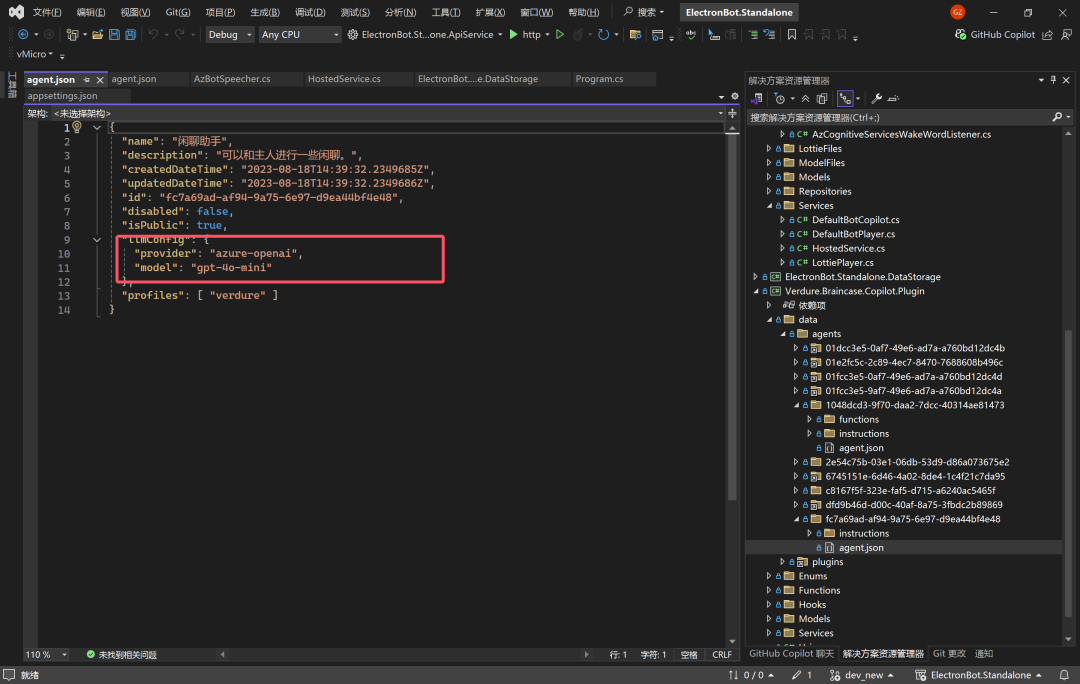Click the dev_new branch in status bar

tap(862, 675)
